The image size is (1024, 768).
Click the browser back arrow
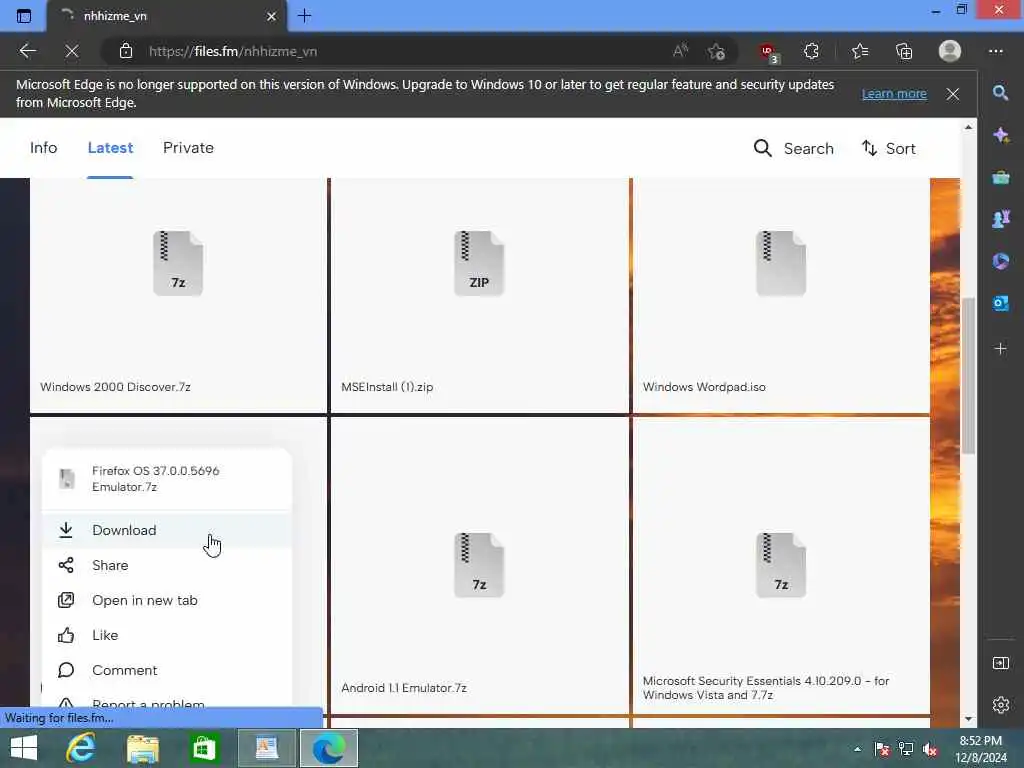click(x=27, y=51)
